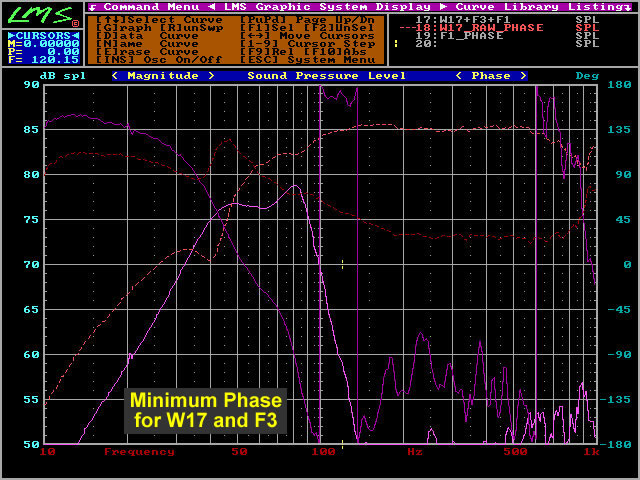
Task: Choose the [F1]Sel command
Action: (x=268, y=28)
